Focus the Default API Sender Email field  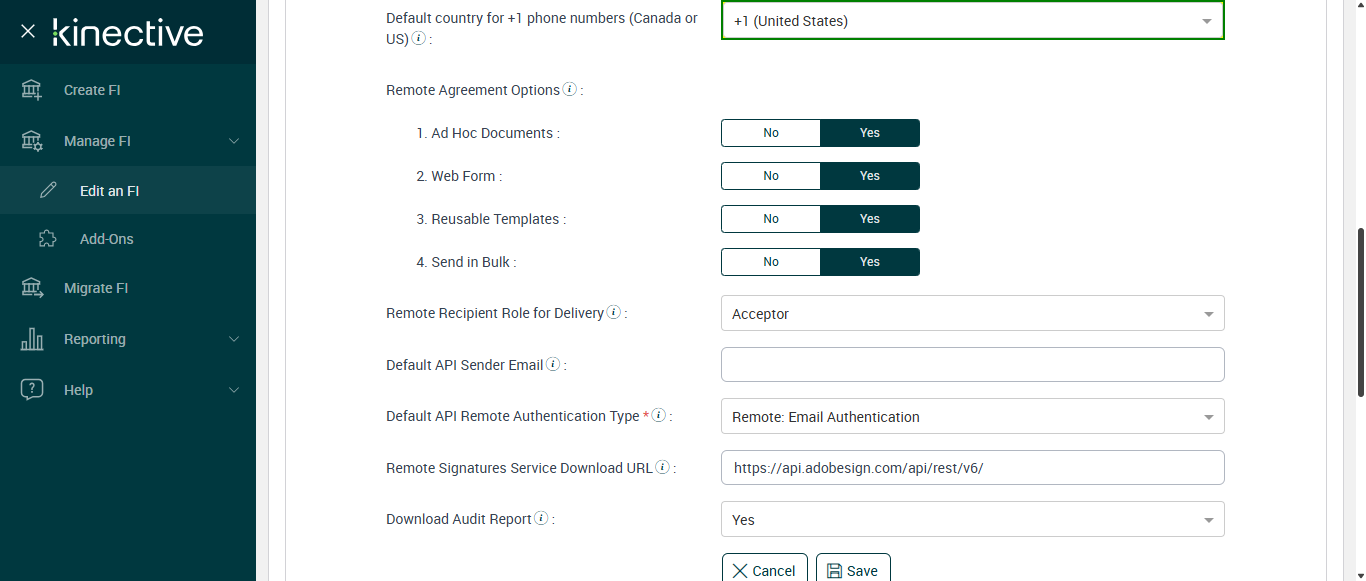[x=972, y=365]
